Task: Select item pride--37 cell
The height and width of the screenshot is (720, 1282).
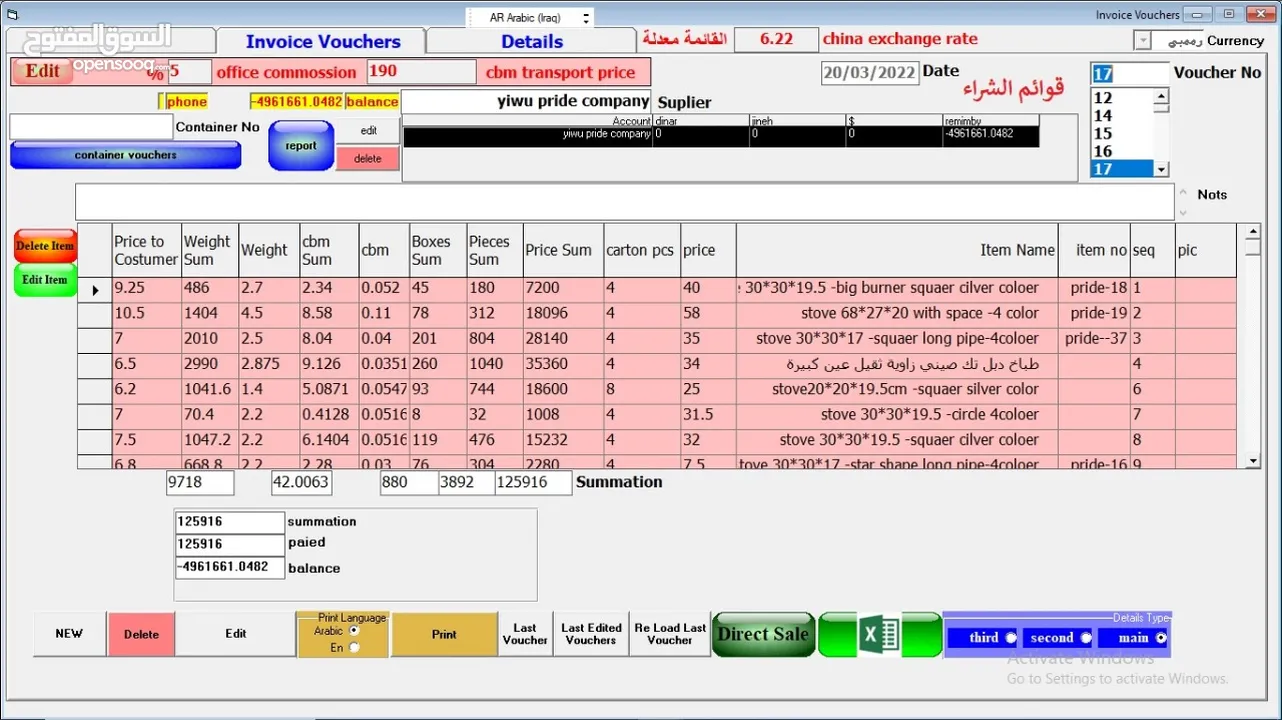Action: click(x=1095, y=339)
